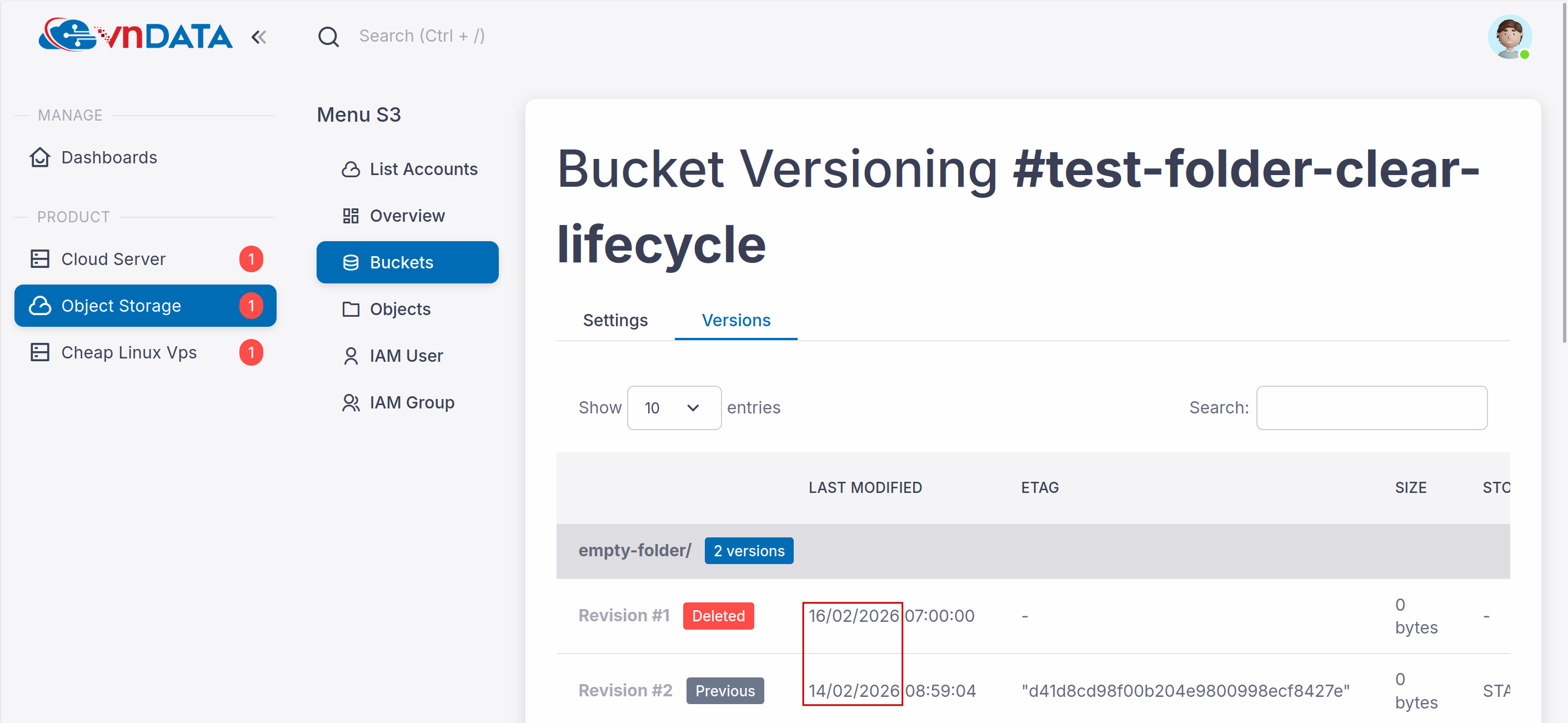The height and width of the screenshot is (723, 1568).
Task: Click the Dashboards home icon
Action: [40, 157]
